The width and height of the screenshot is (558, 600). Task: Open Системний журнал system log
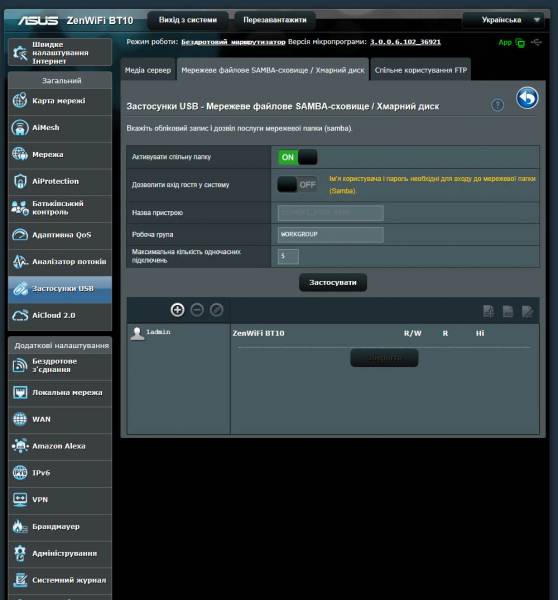click(60, 580)
